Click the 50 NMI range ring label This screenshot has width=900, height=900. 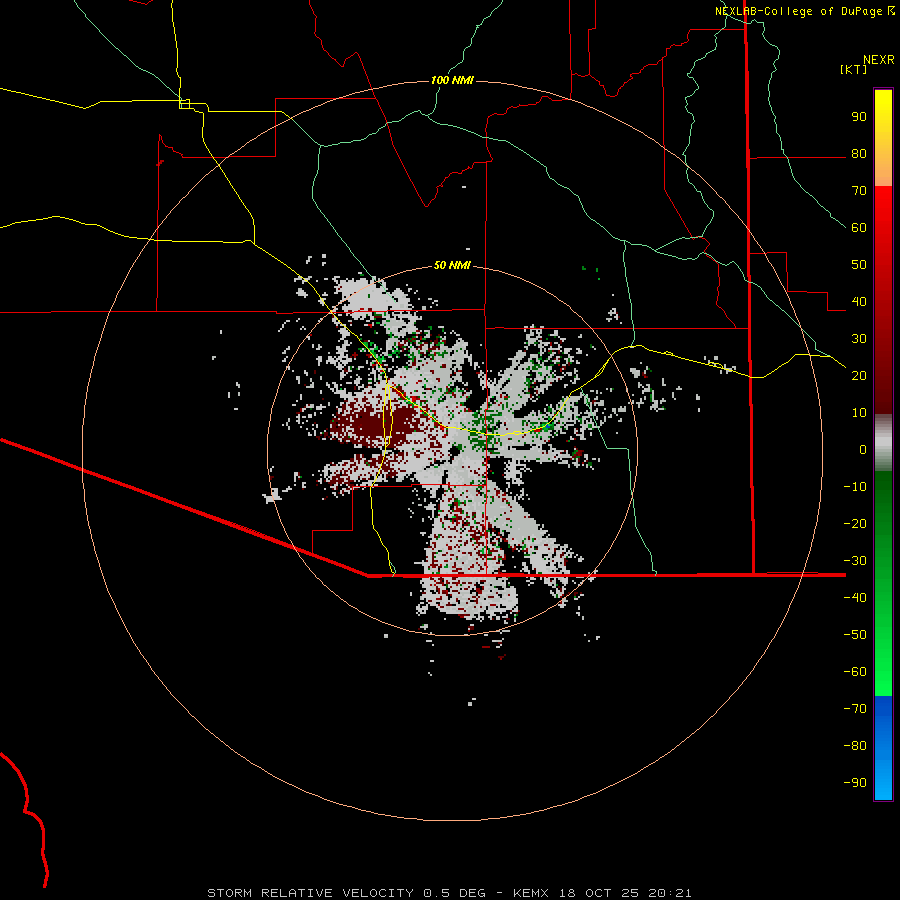(452, 265)
